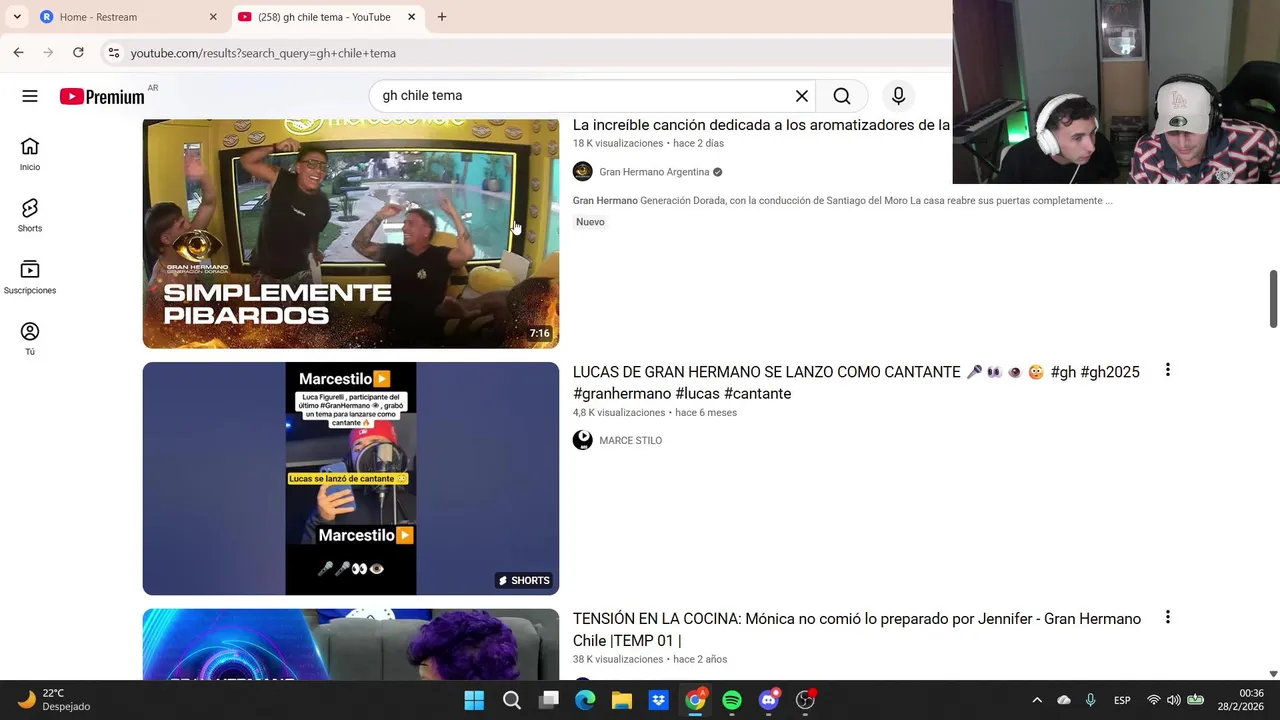Image resolution: width=1280 pixels, height=720 pixels.
Task: Open Discord from the taskbar
Action: point(769,700)
